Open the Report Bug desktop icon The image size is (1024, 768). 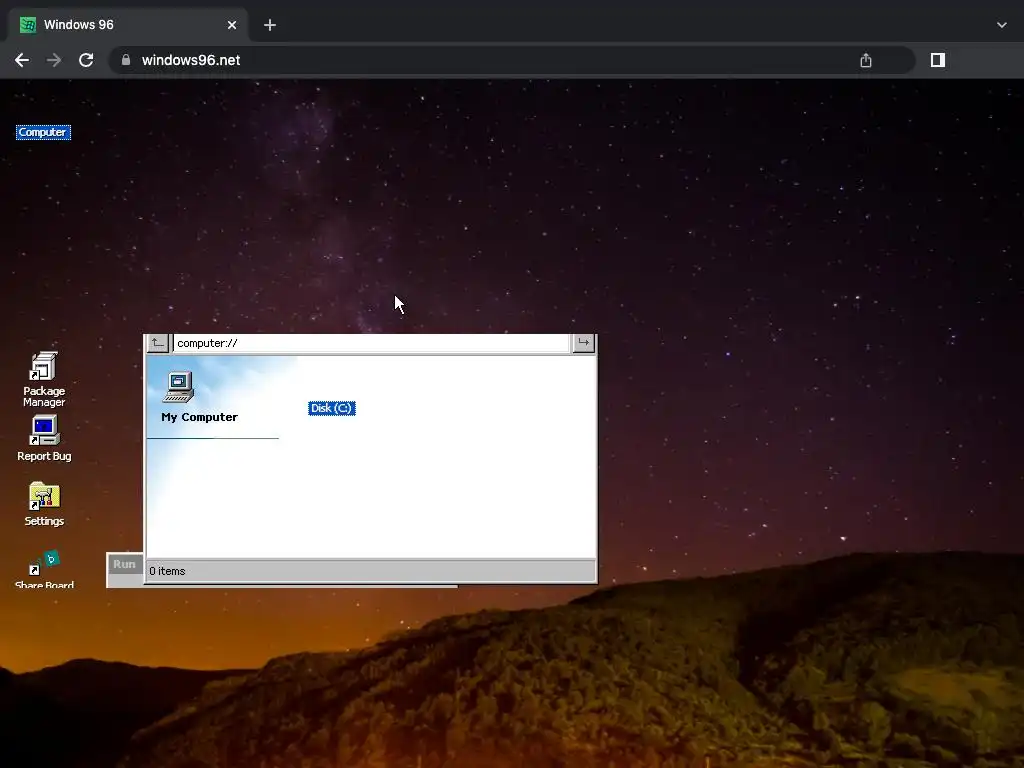44,438
